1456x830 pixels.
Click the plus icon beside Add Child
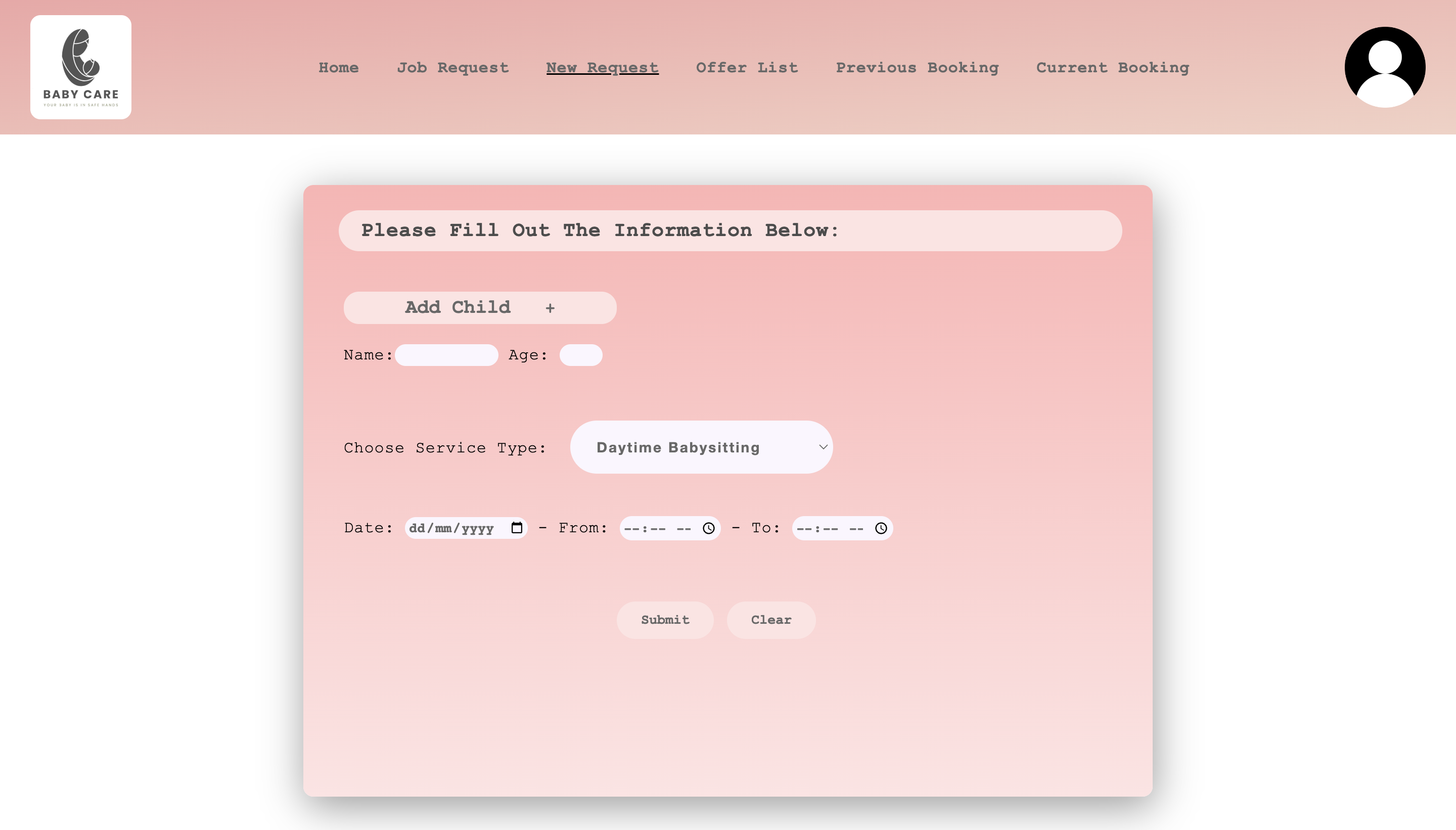(550, 308)
